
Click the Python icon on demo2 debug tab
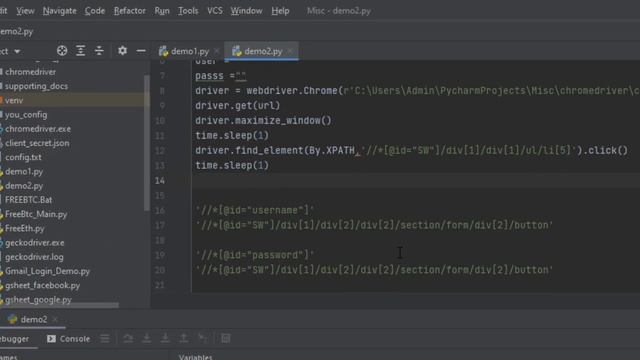pyautogui.click(x=12, y=319)
